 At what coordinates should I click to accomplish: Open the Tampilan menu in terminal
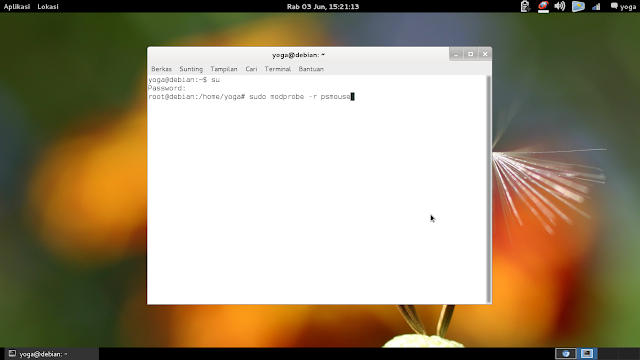(224, 69)
